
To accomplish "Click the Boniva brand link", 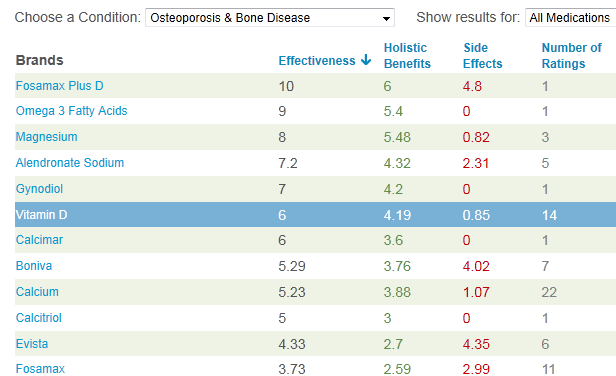I will 34,266.
